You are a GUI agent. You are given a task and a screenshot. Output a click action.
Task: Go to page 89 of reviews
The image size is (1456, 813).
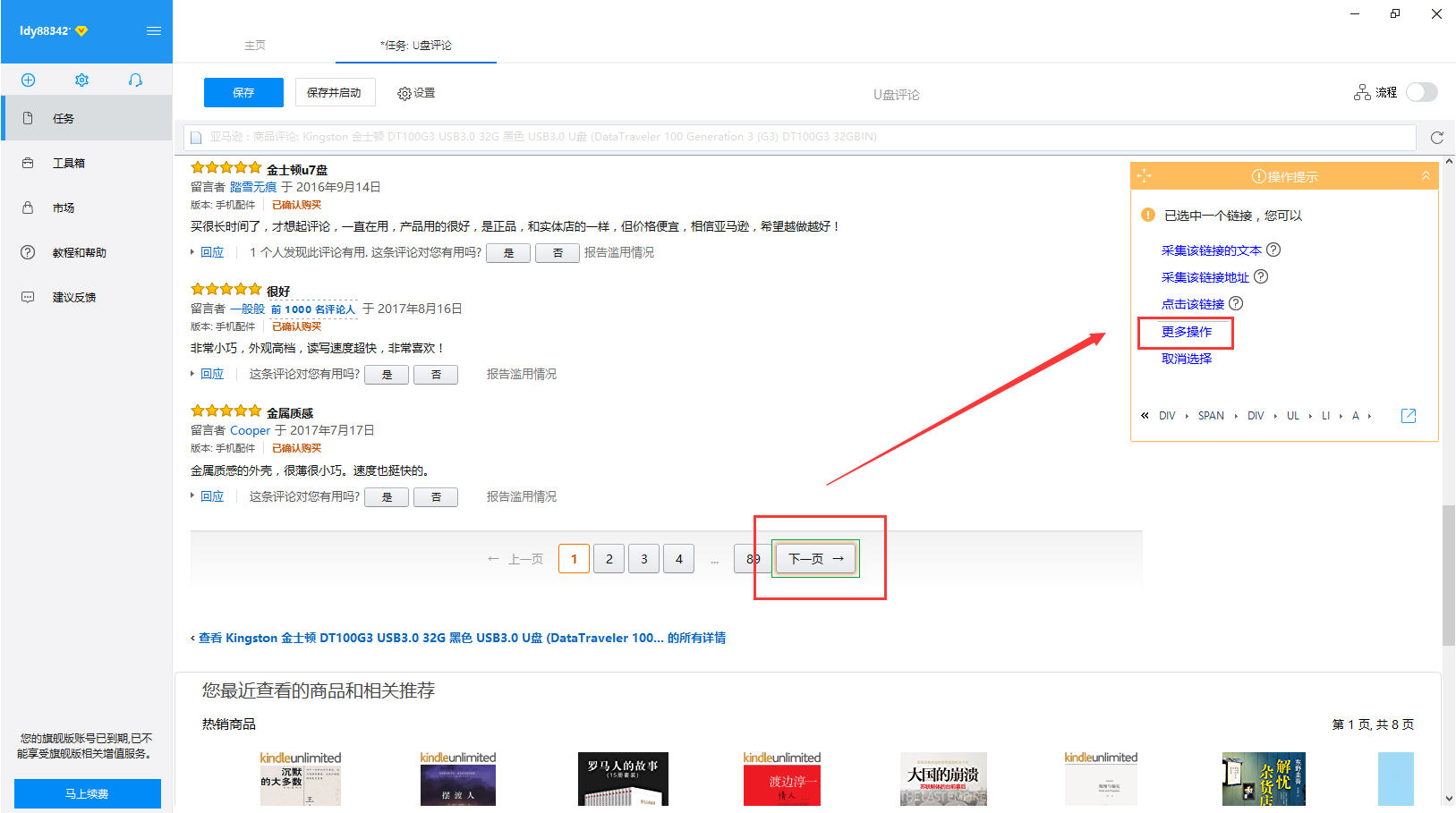tap(751, 559)
